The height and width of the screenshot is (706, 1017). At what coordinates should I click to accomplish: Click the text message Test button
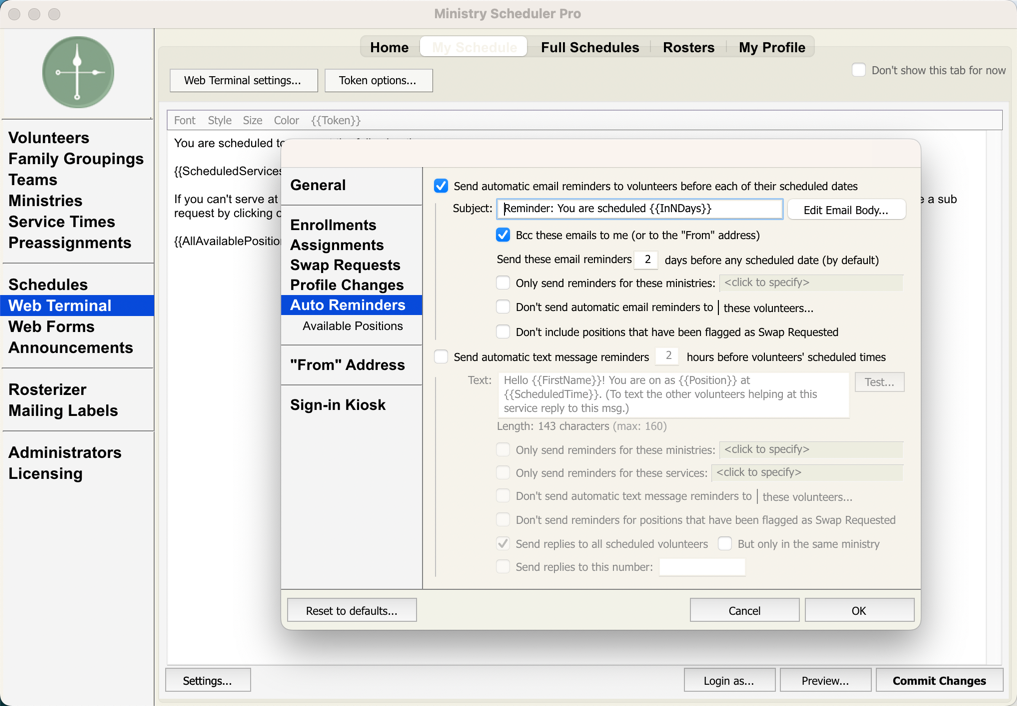(x=879, y=382)
